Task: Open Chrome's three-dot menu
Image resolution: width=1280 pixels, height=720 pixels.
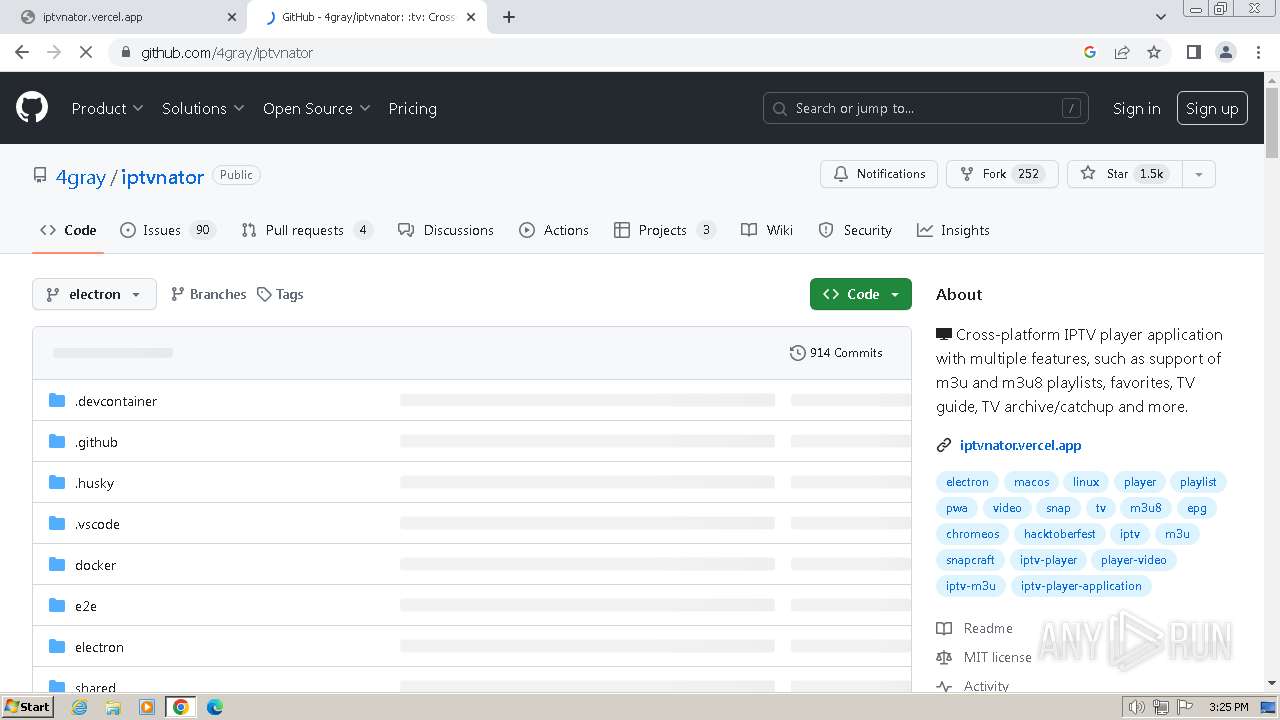Action: [x=1257, y=52]
